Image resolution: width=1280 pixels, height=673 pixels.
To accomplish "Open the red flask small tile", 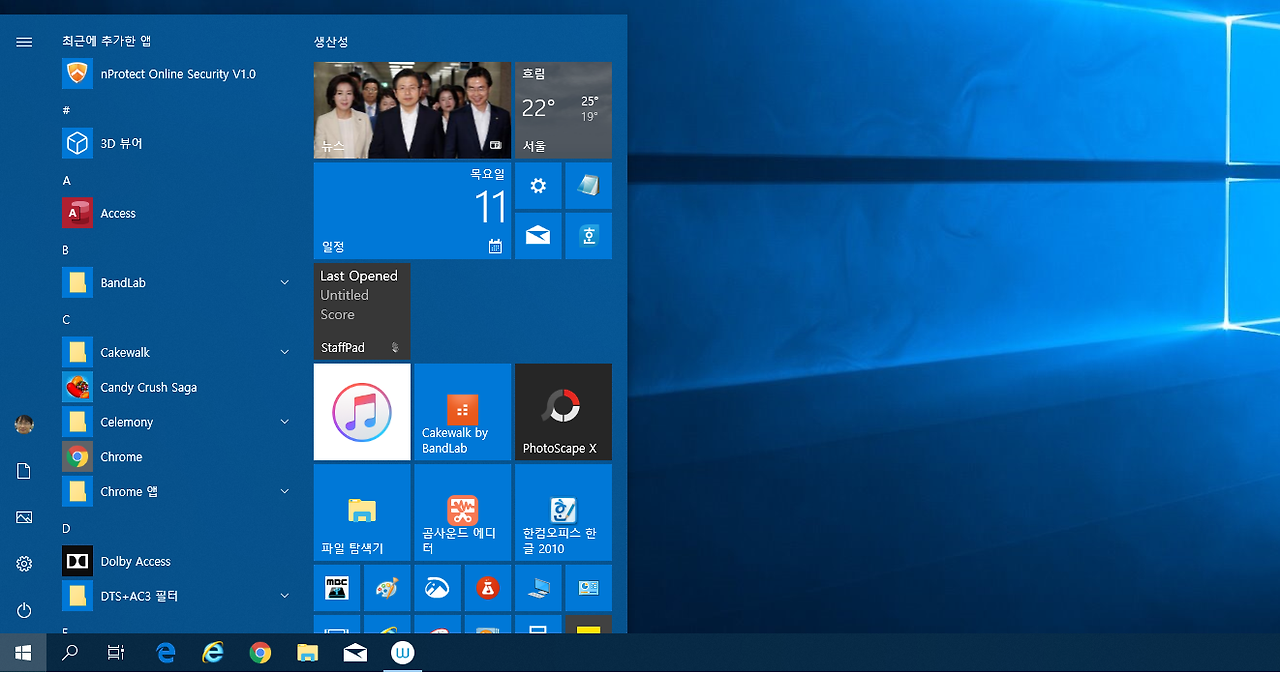I will point(488,588).
